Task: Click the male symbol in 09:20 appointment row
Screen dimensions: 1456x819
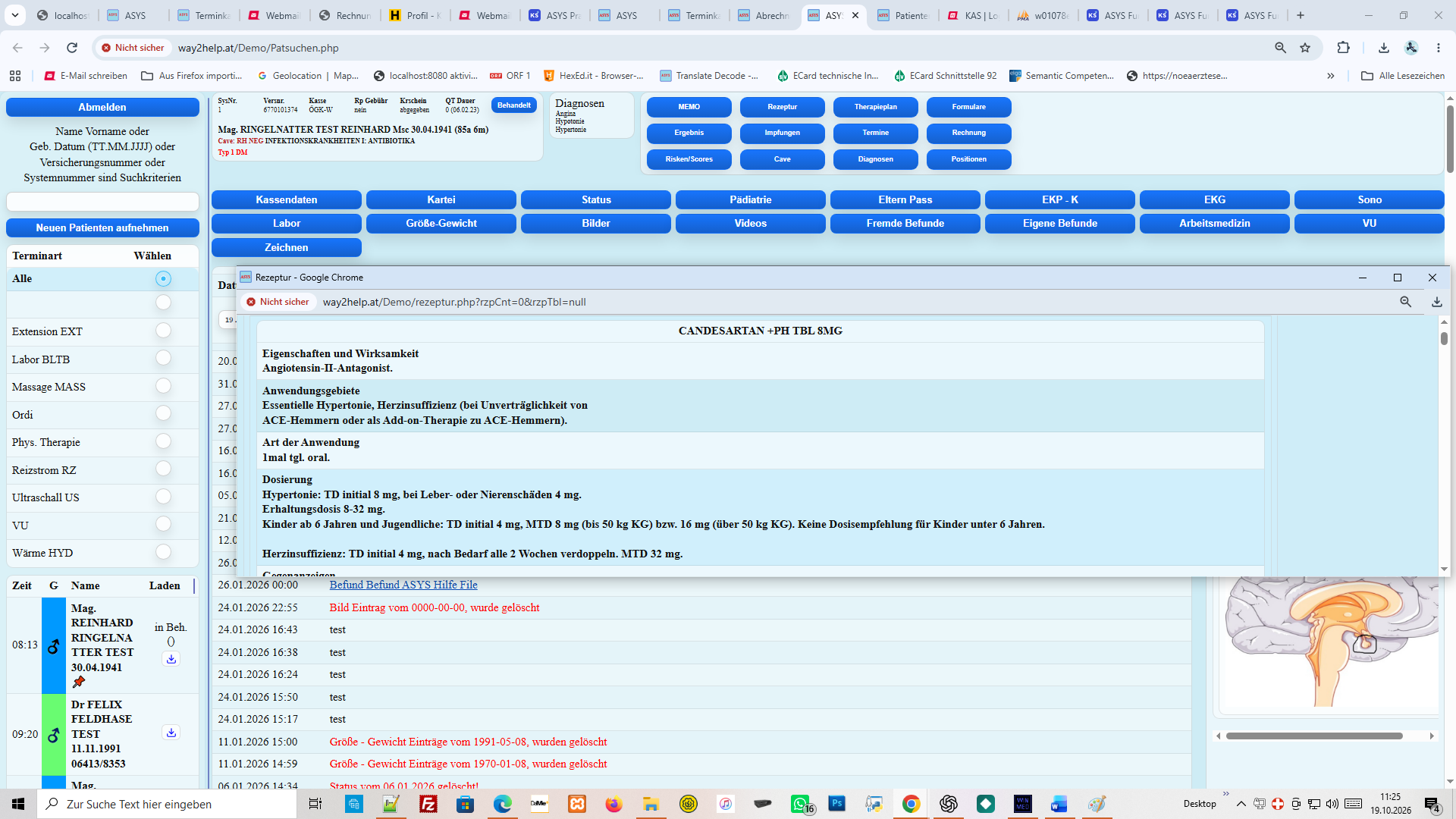Action: pyautogui.click(x=53, y=735)
